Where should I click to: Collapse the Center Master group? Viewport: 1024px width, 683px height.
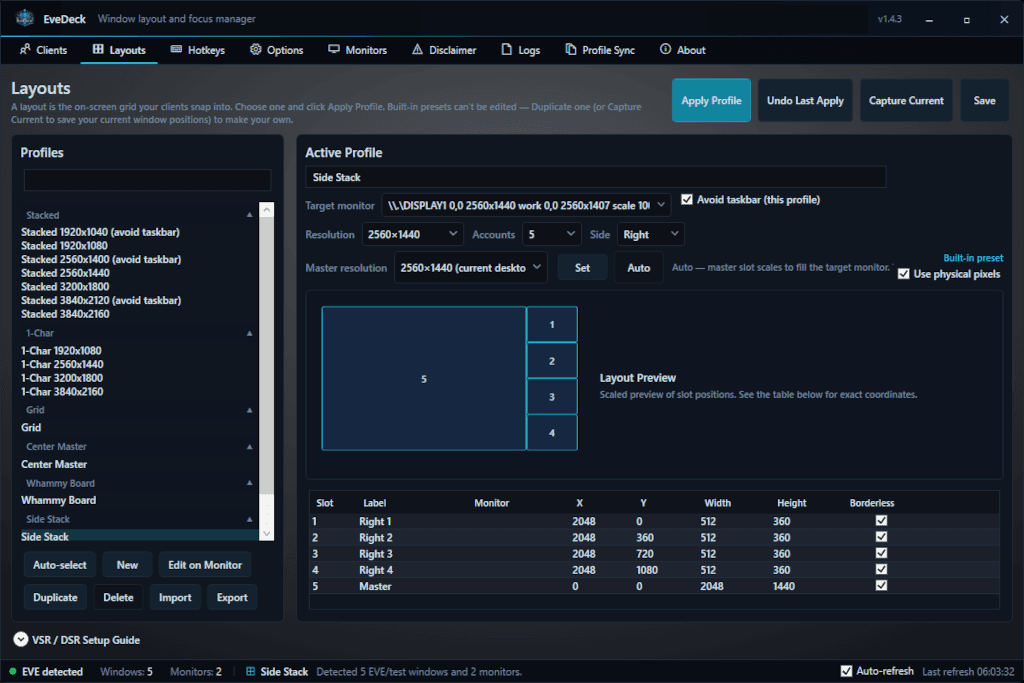click(x=249, y=447)
